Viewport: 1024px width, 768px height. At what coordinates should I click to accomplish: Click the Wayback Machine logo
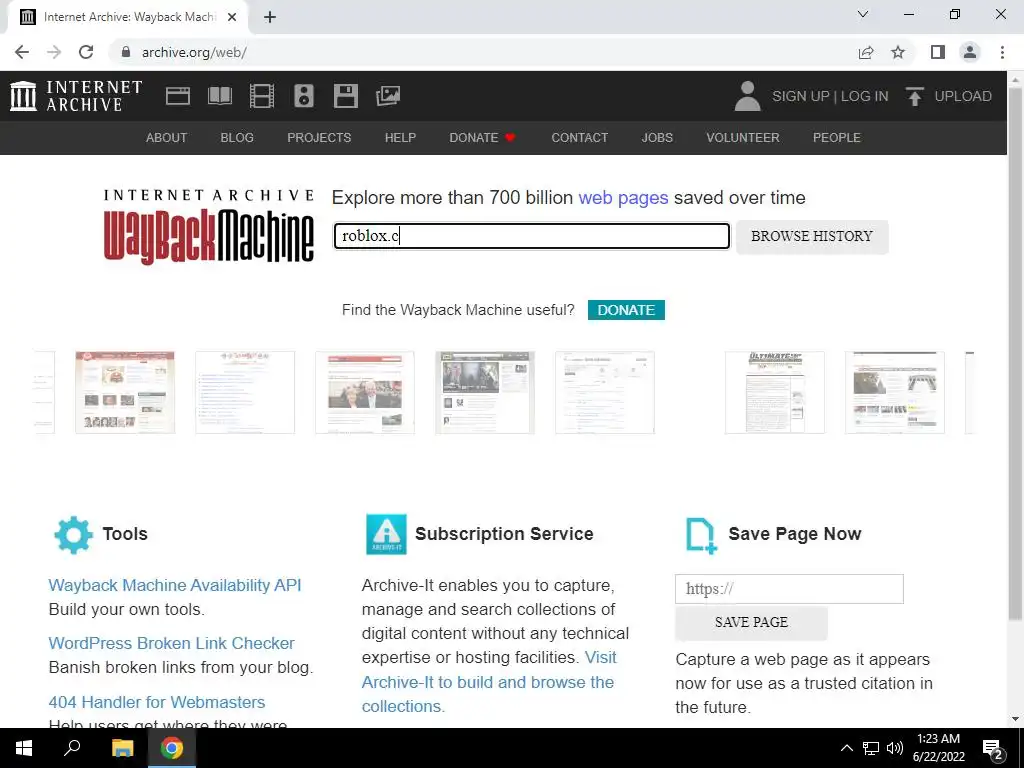click(208, 227)
